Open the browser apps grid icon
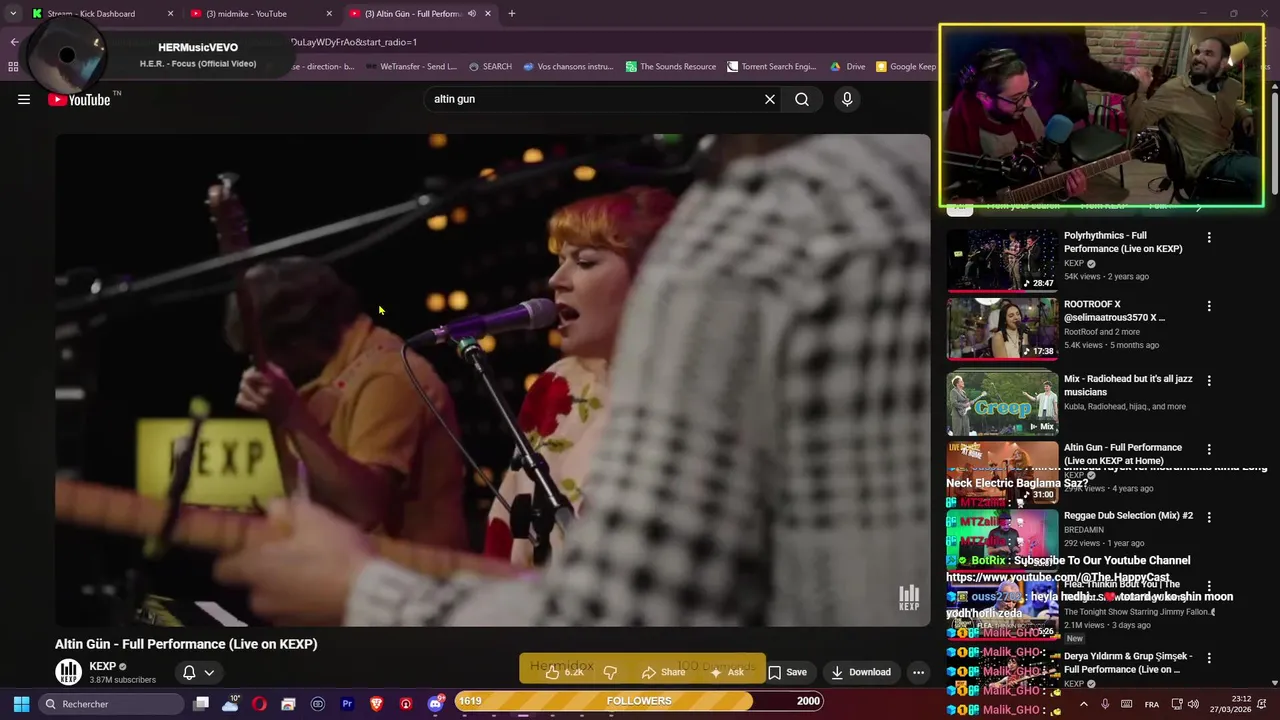The width and height of the screenshot is (1280, 720). [x=13, y=67]
